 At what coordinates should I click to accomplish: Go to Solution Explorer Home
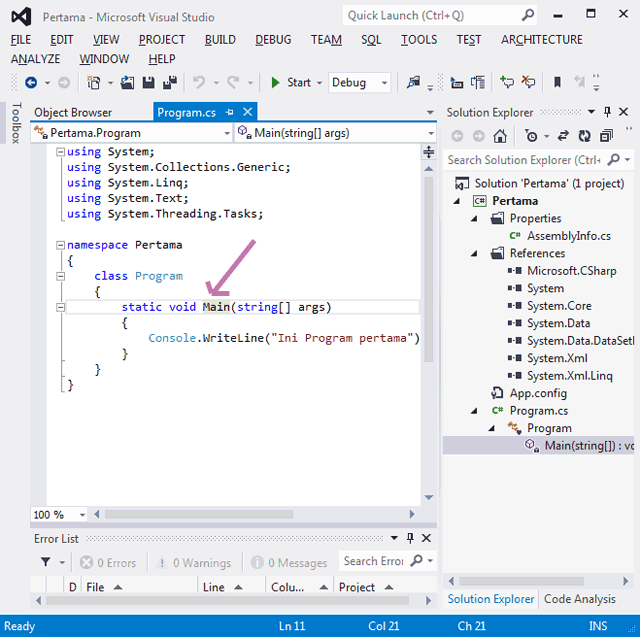500,136
